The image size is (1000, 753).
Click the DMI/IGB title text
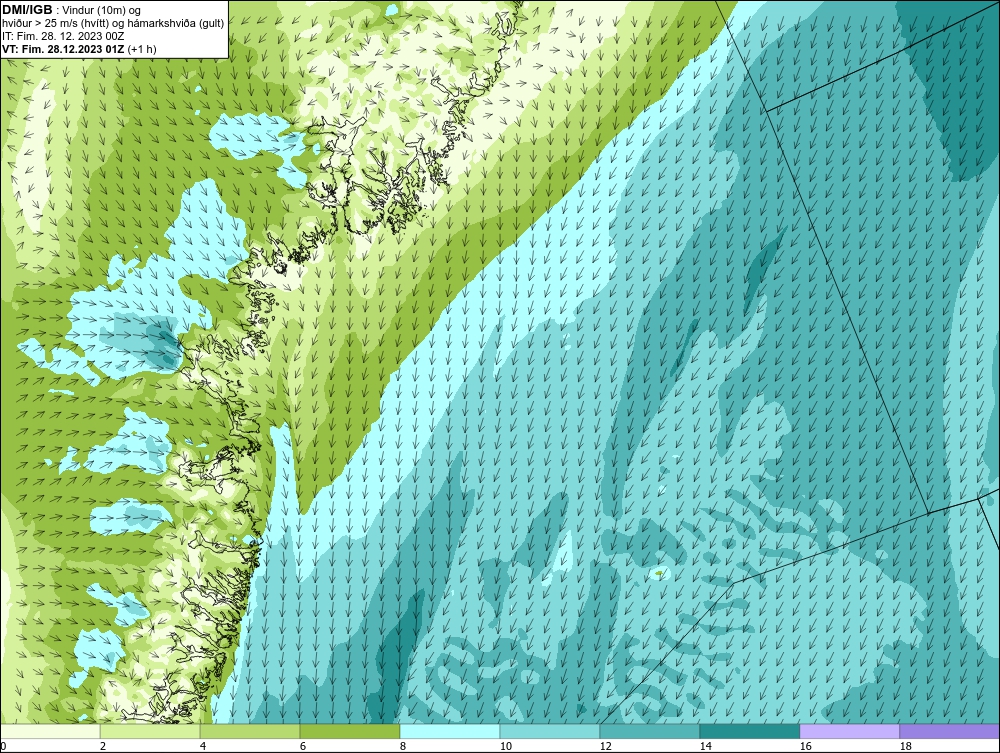27,10
